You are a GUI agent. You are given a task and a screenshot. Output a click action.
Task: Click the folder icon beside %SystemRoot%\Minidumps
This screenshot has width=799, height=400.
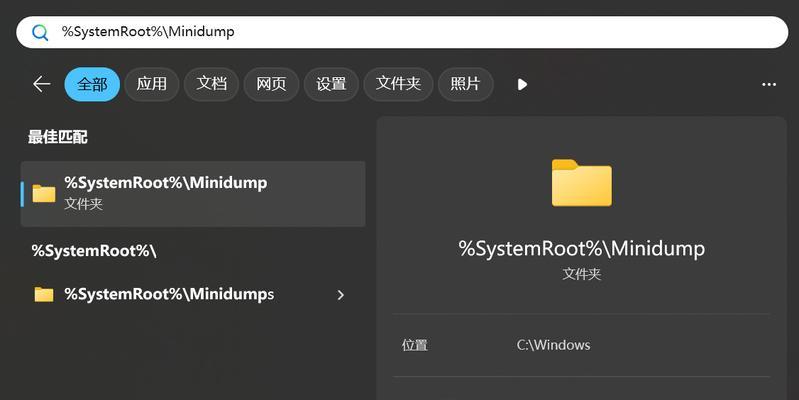coord(44,295)
